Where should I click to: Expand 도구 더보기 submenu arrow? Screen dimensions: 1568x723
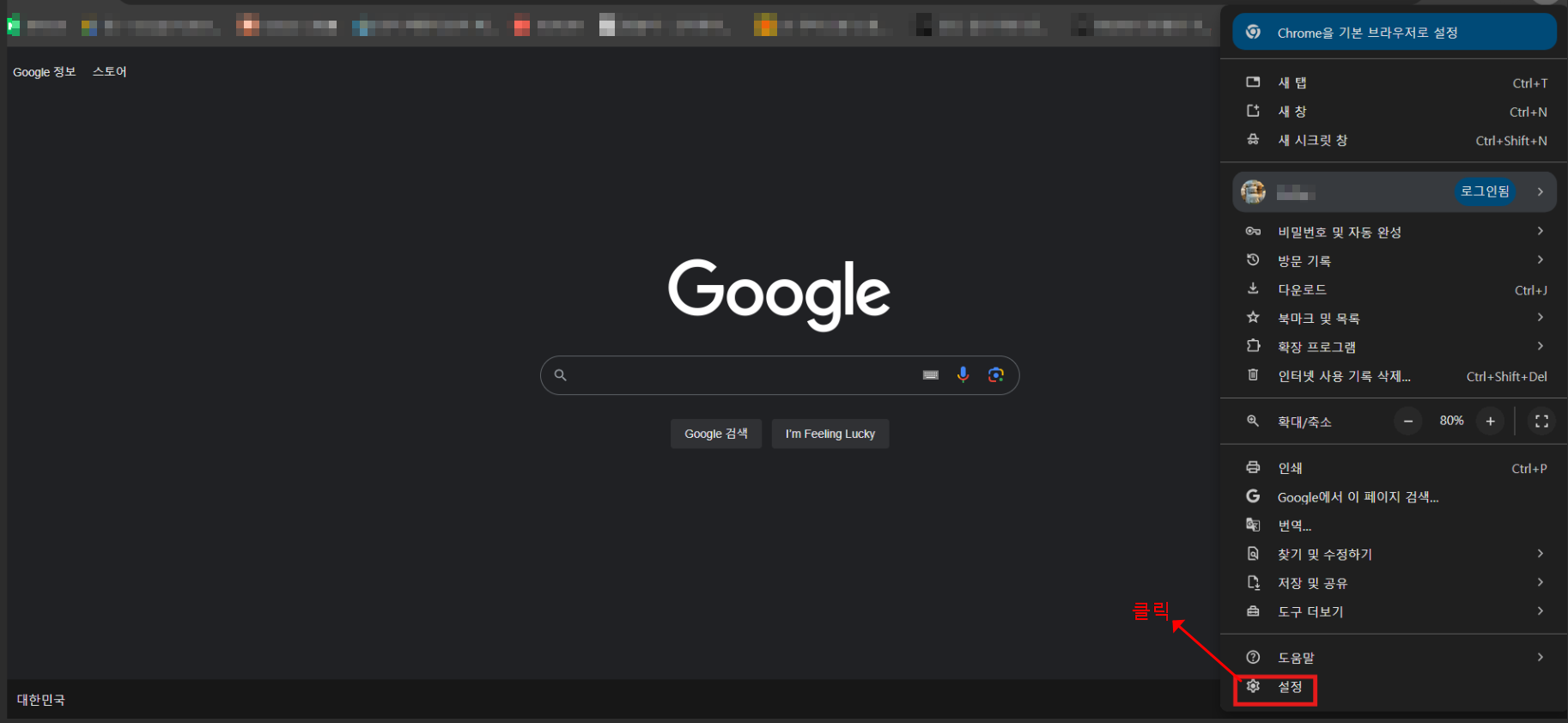(1541, 611)
